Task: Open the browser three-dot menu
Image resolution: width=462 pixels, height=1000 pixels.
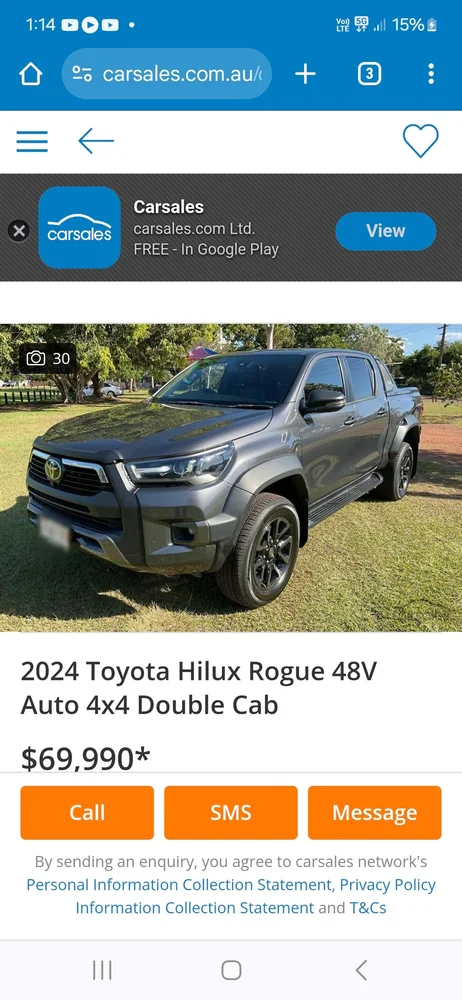Action: (431, 74)
